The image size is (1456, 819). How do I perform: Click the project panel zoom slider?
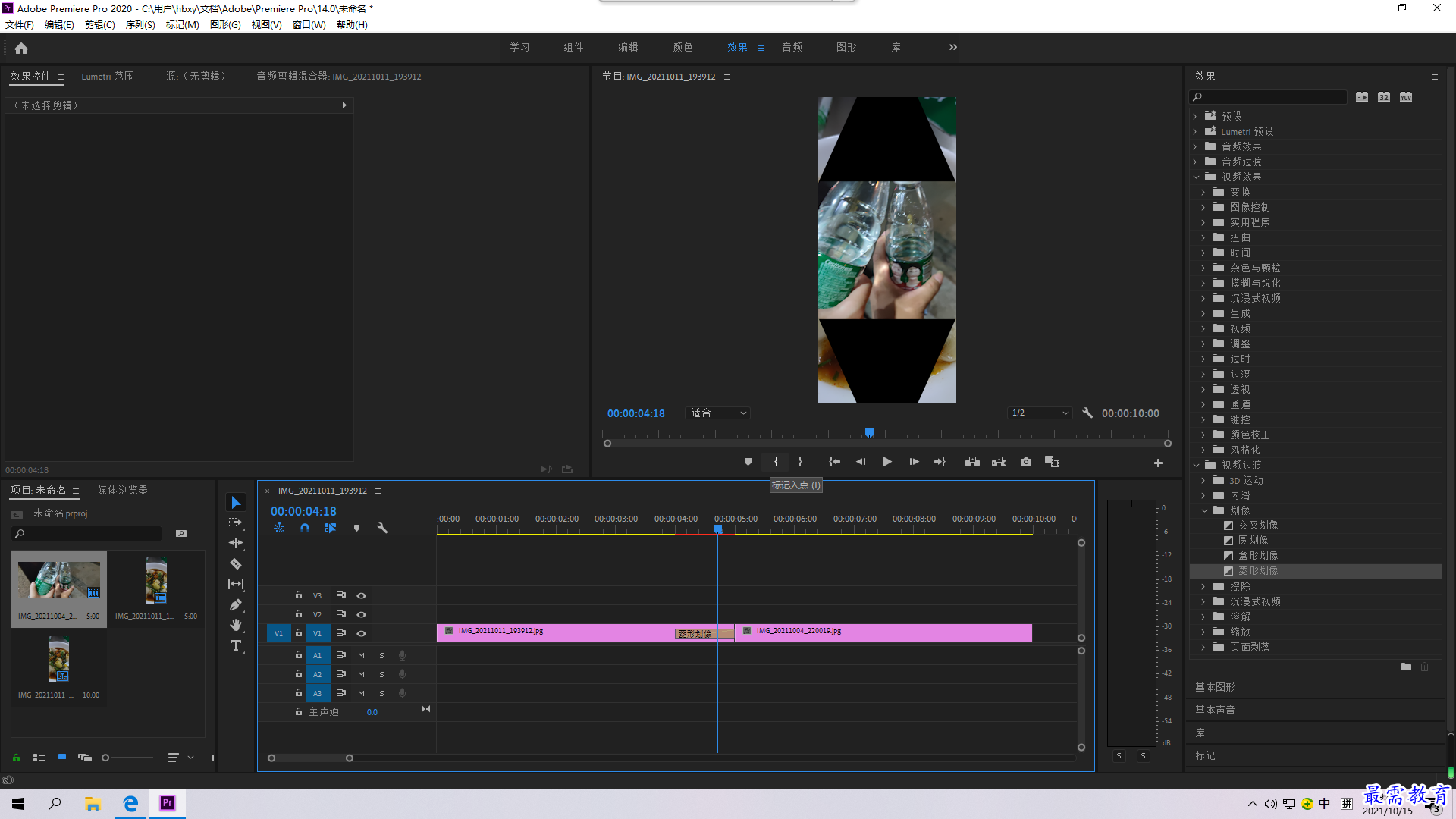coord(127,758)
